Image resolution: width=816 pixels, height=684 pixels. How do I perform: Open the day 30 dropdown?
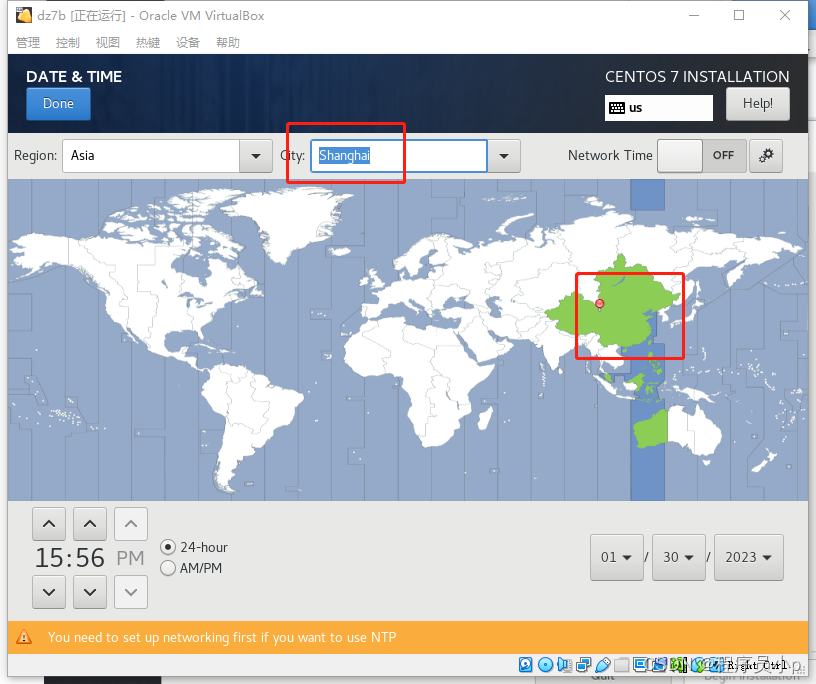pyautogui.click(x=679, y=557)
